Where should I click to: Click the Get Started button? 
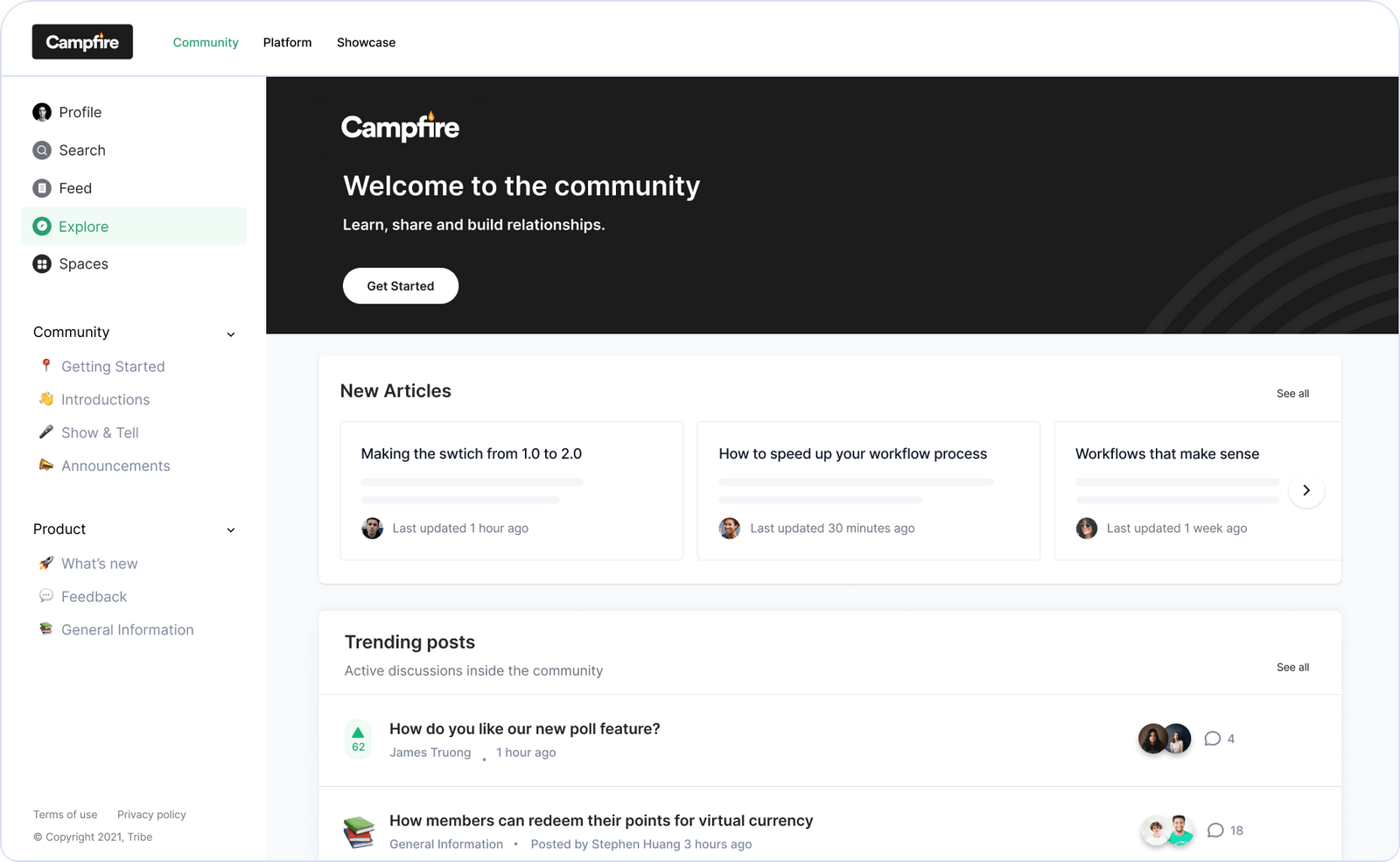pos(401,286)
